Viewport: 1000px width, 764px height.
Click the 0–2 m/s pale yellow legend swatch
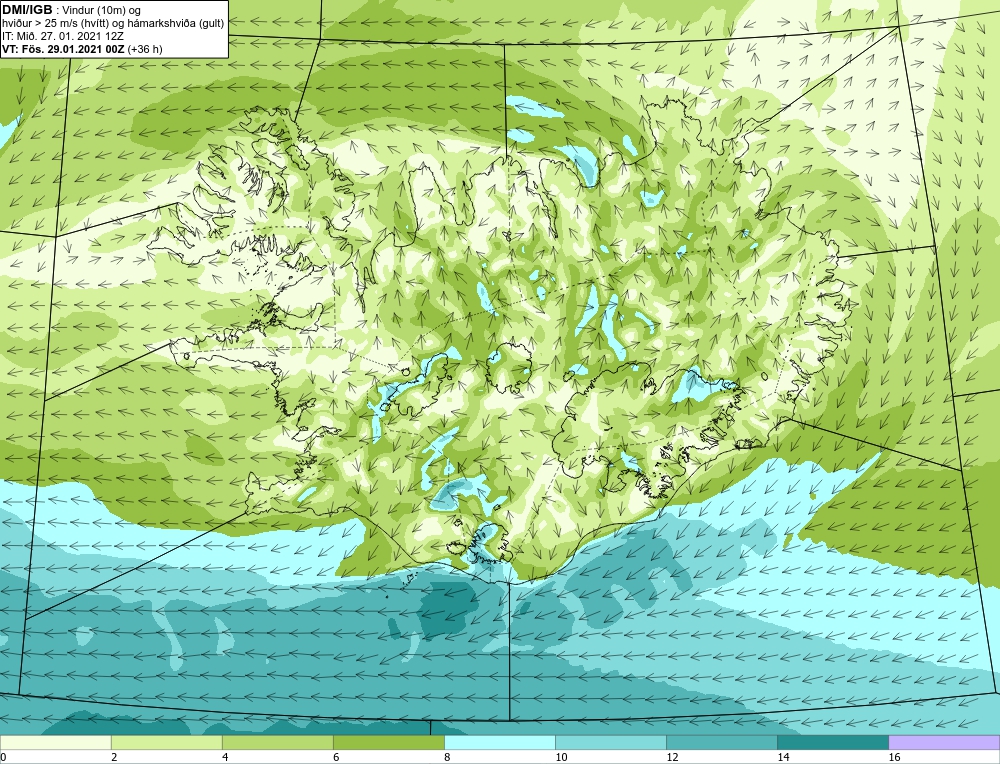(55, 742)
